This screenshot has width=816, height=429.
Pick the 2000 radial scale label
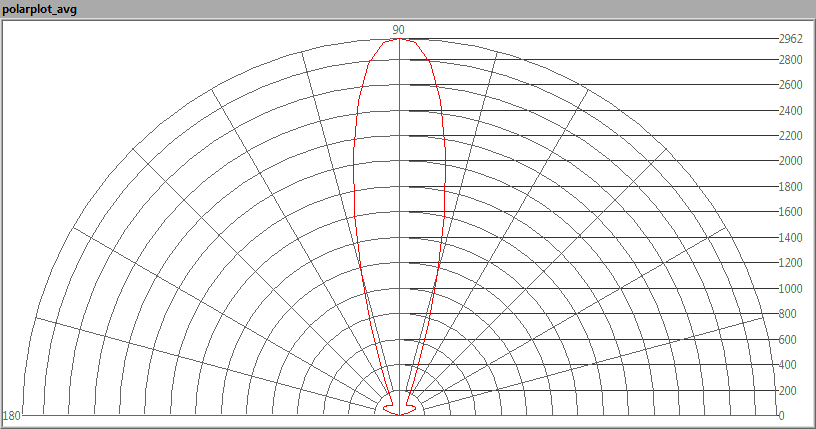[790, 161]
